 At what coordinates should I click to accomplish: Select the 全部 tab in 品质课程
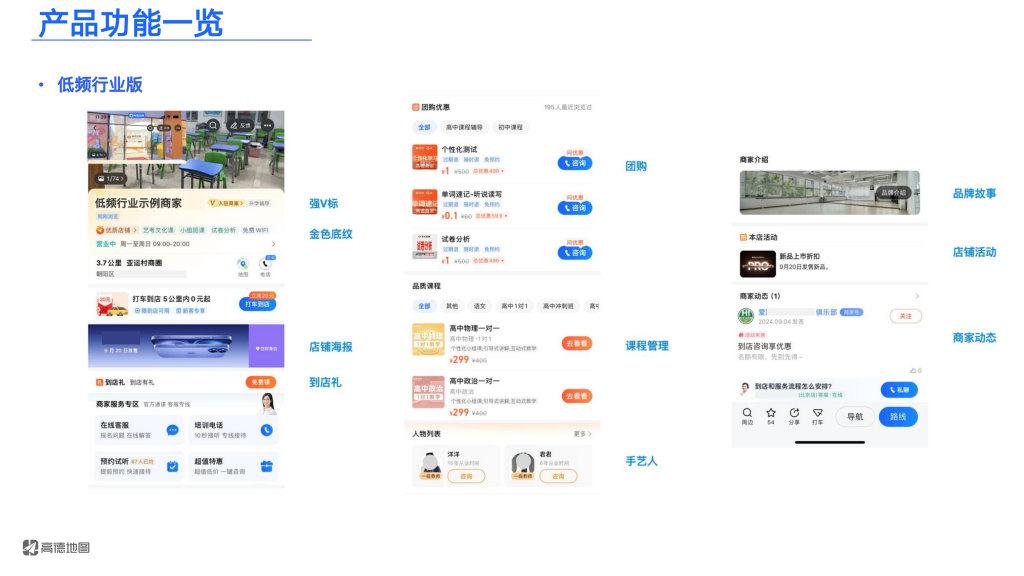(424, 306)
